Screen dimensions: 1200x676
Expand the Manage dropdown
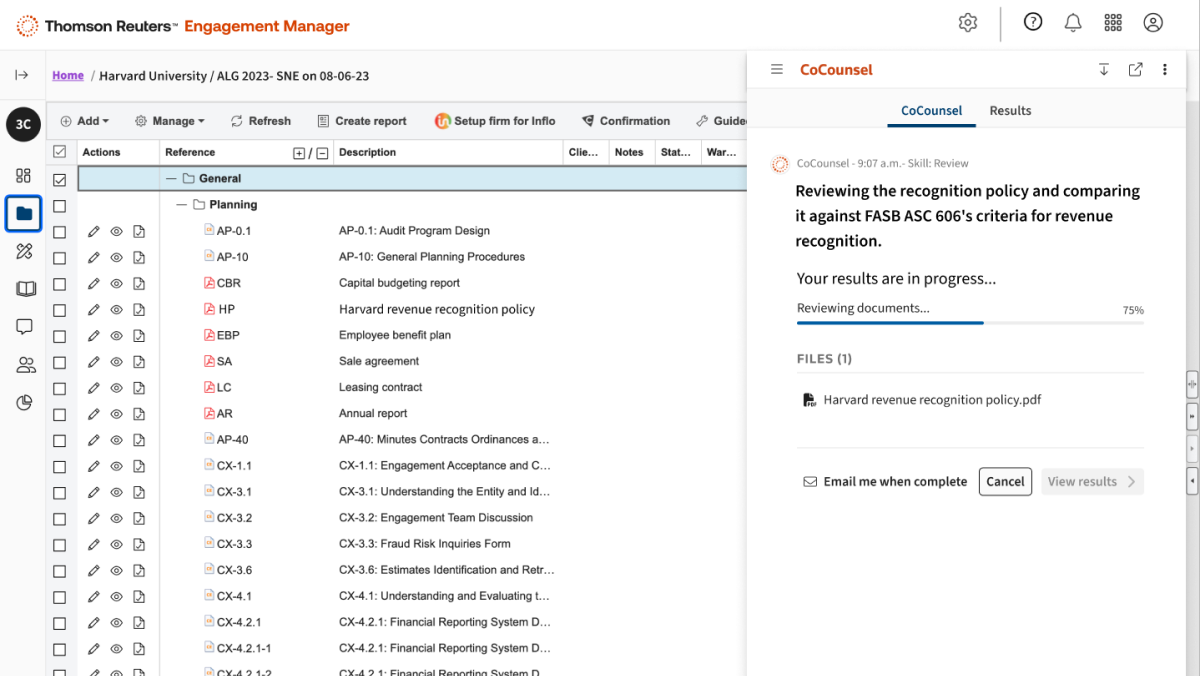[170, 121]
